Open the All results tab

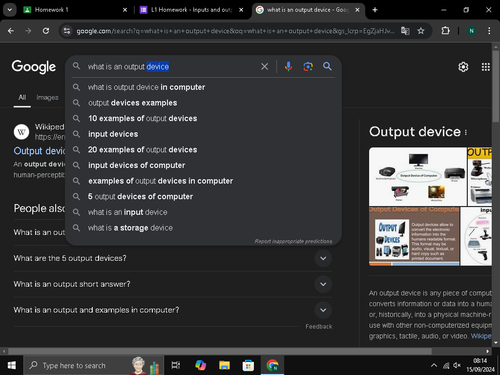22,97
